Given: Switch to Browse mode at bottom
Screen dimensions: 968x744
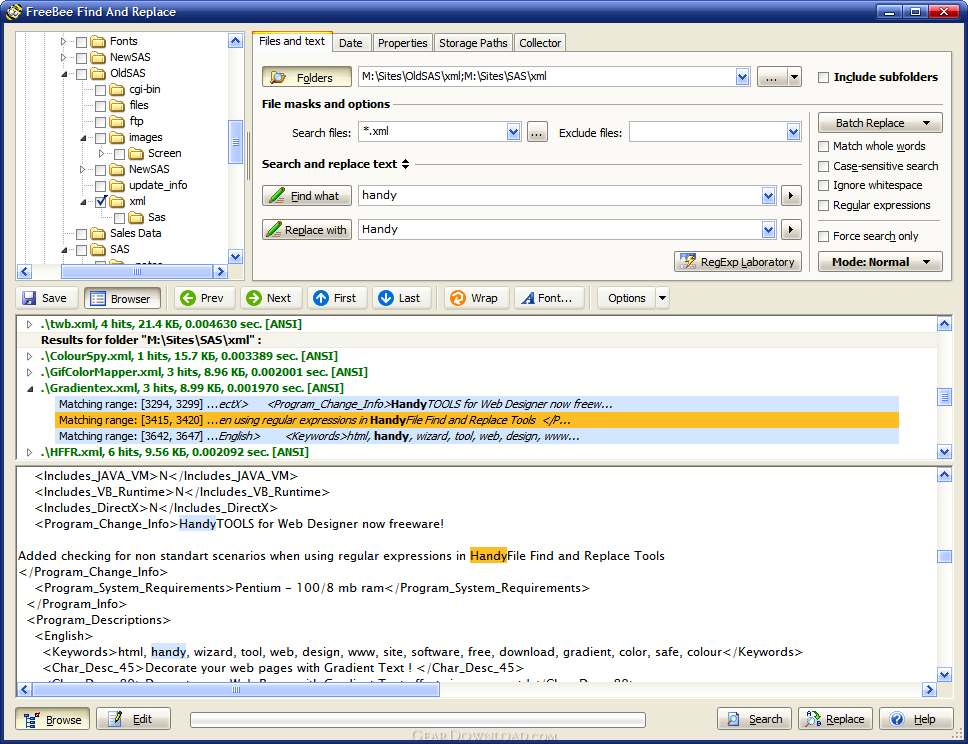Looking at the screenshot, I should coord(53,719).
